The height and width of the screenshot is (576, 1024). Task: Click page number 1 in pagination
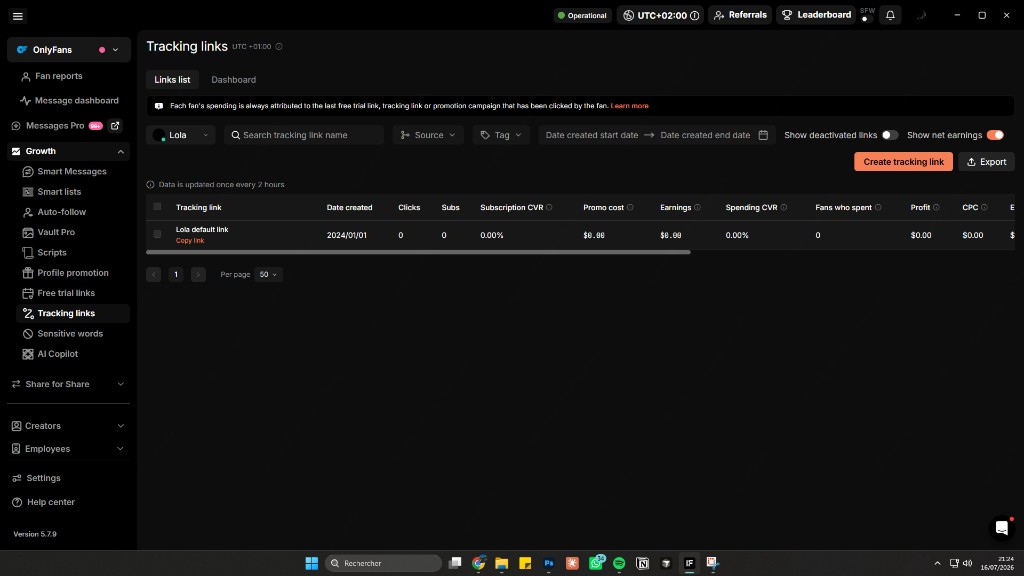pos(176,274)
